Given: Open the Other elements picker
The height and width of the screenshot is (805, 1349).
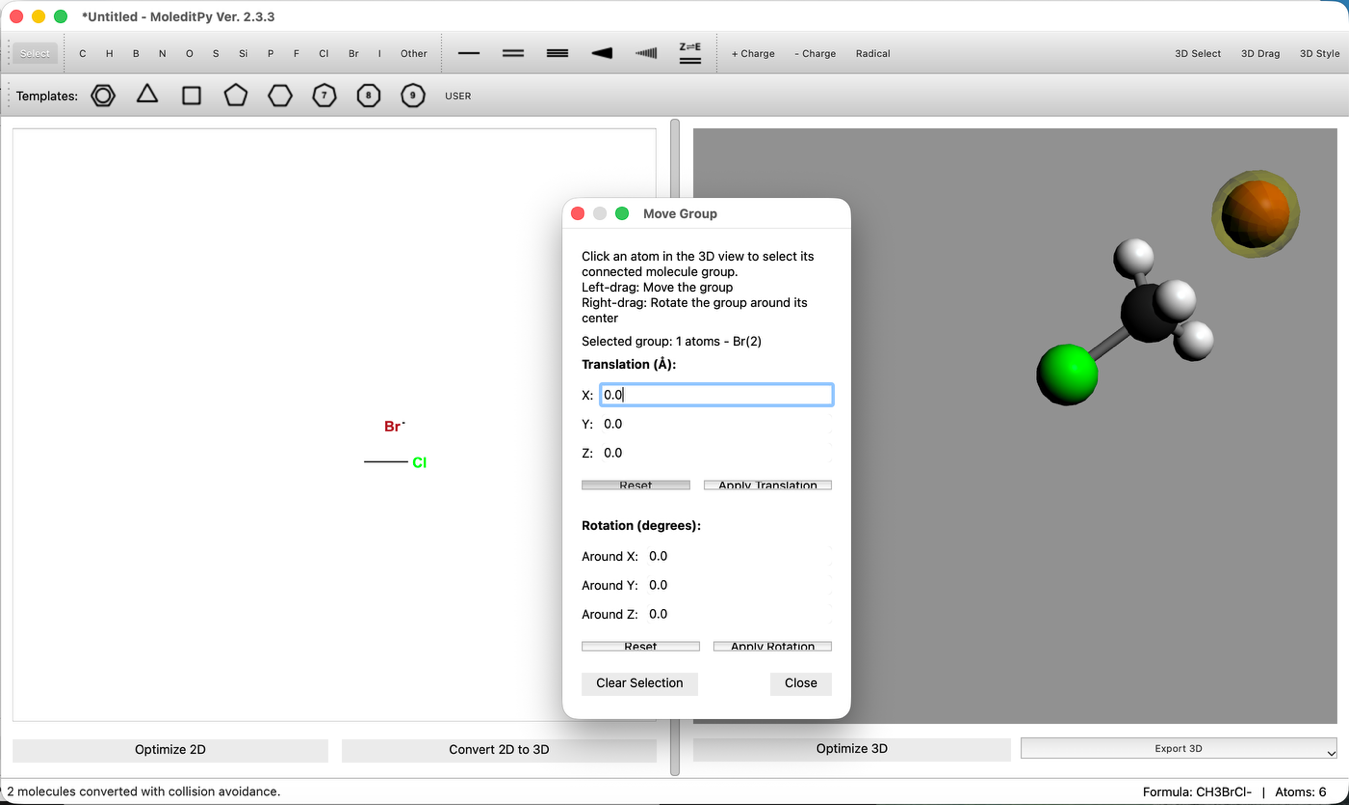Looking at the screenshot, I should tap(414, 54).
